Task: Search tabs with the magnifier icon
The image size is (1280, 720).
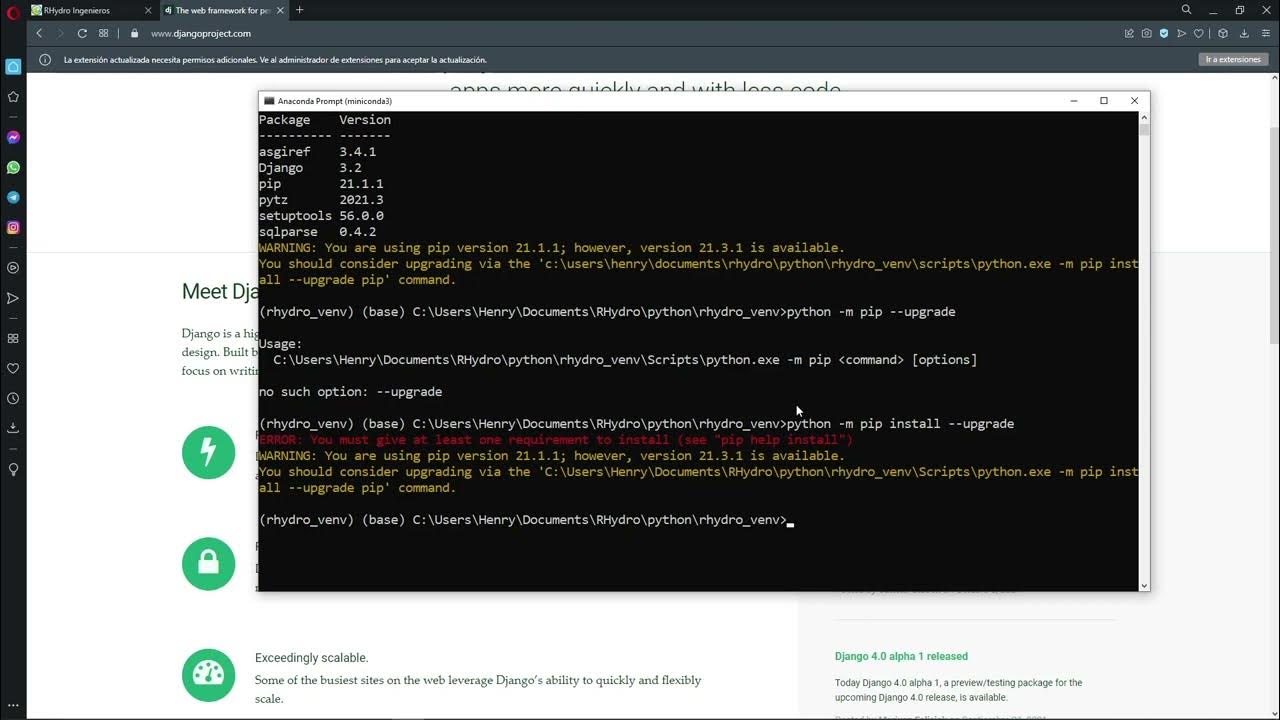Action: [1186, 10]
